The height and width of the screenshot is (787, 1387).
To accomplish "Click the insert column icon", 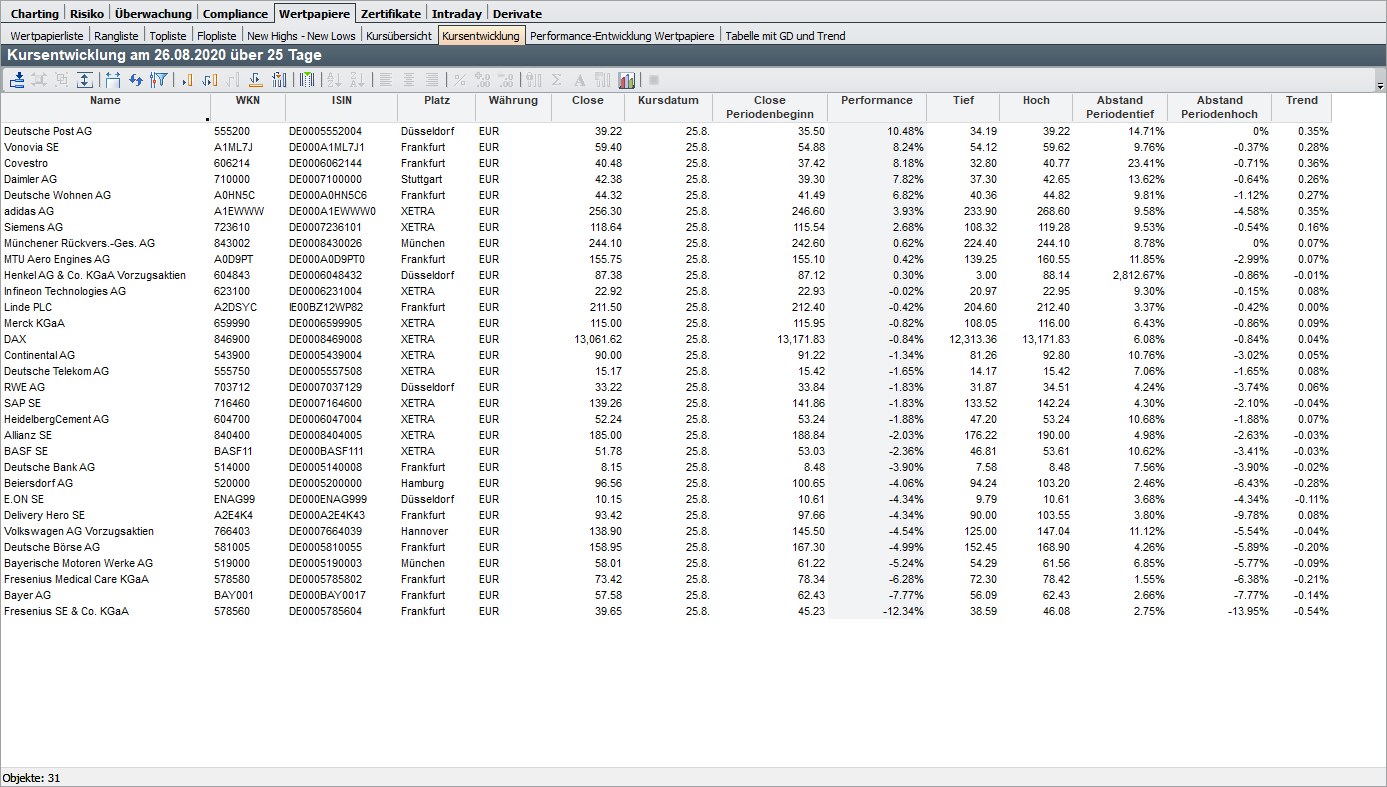I will [187, 80].
